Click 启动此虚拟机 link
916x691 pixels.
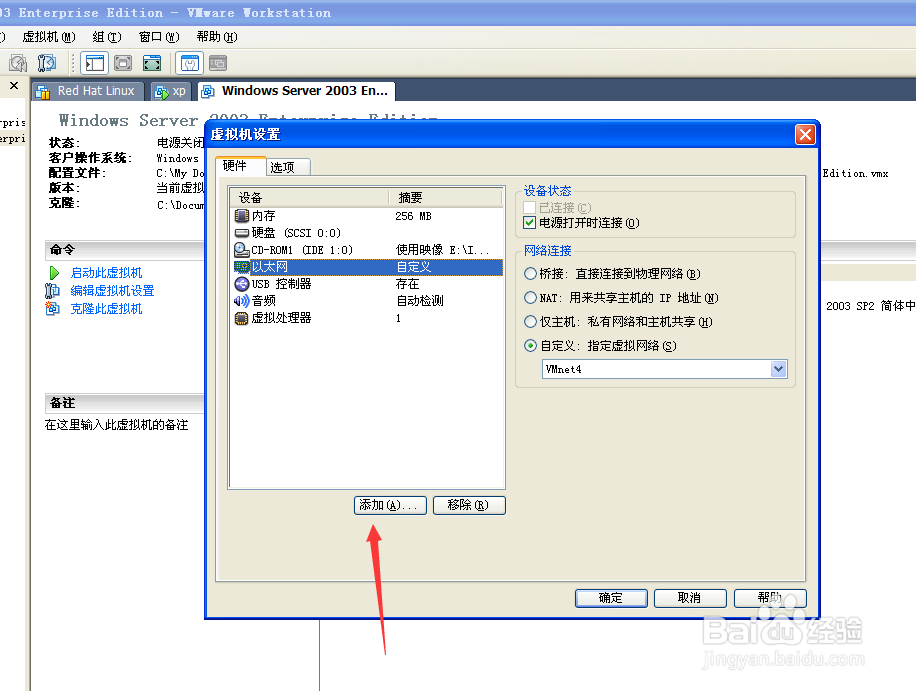pos(106,273)
